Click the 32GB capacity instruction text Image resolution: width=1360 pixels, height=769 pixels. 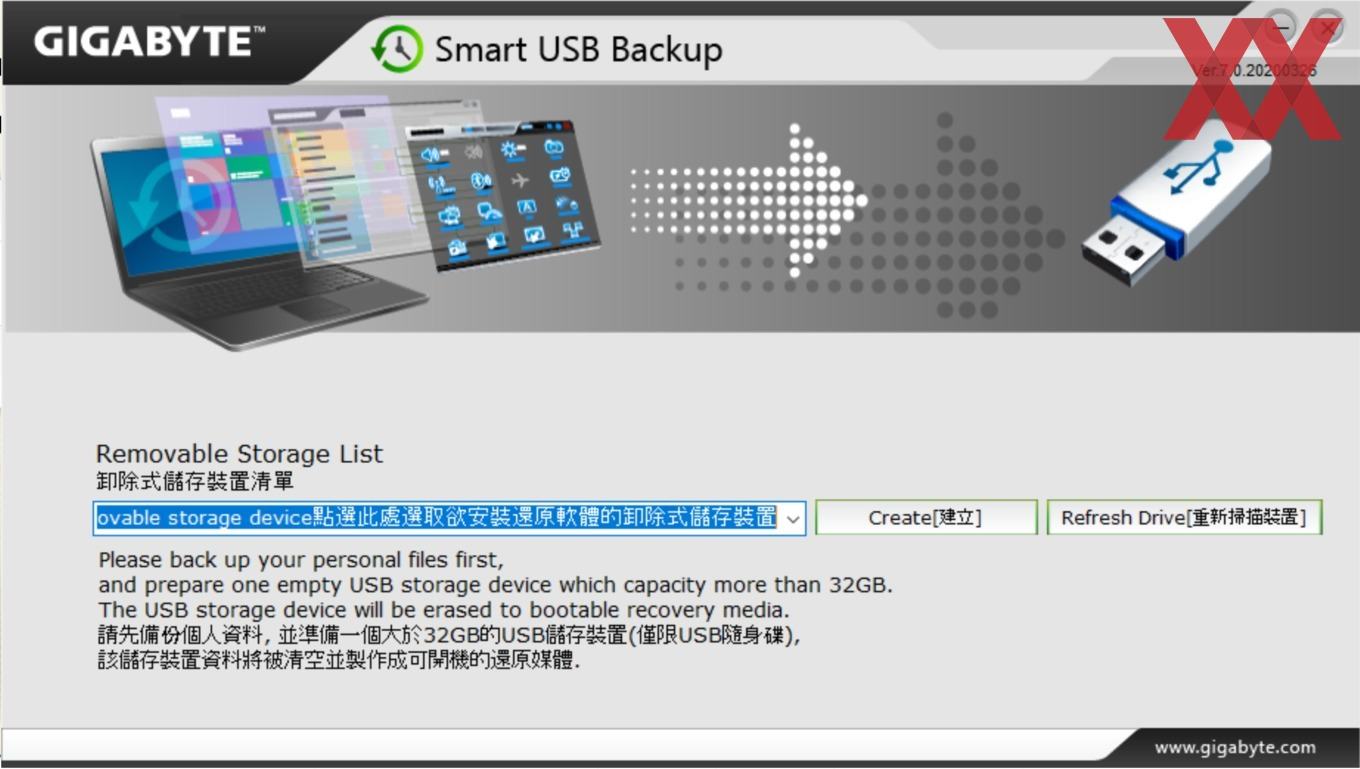tap(495, 585)
